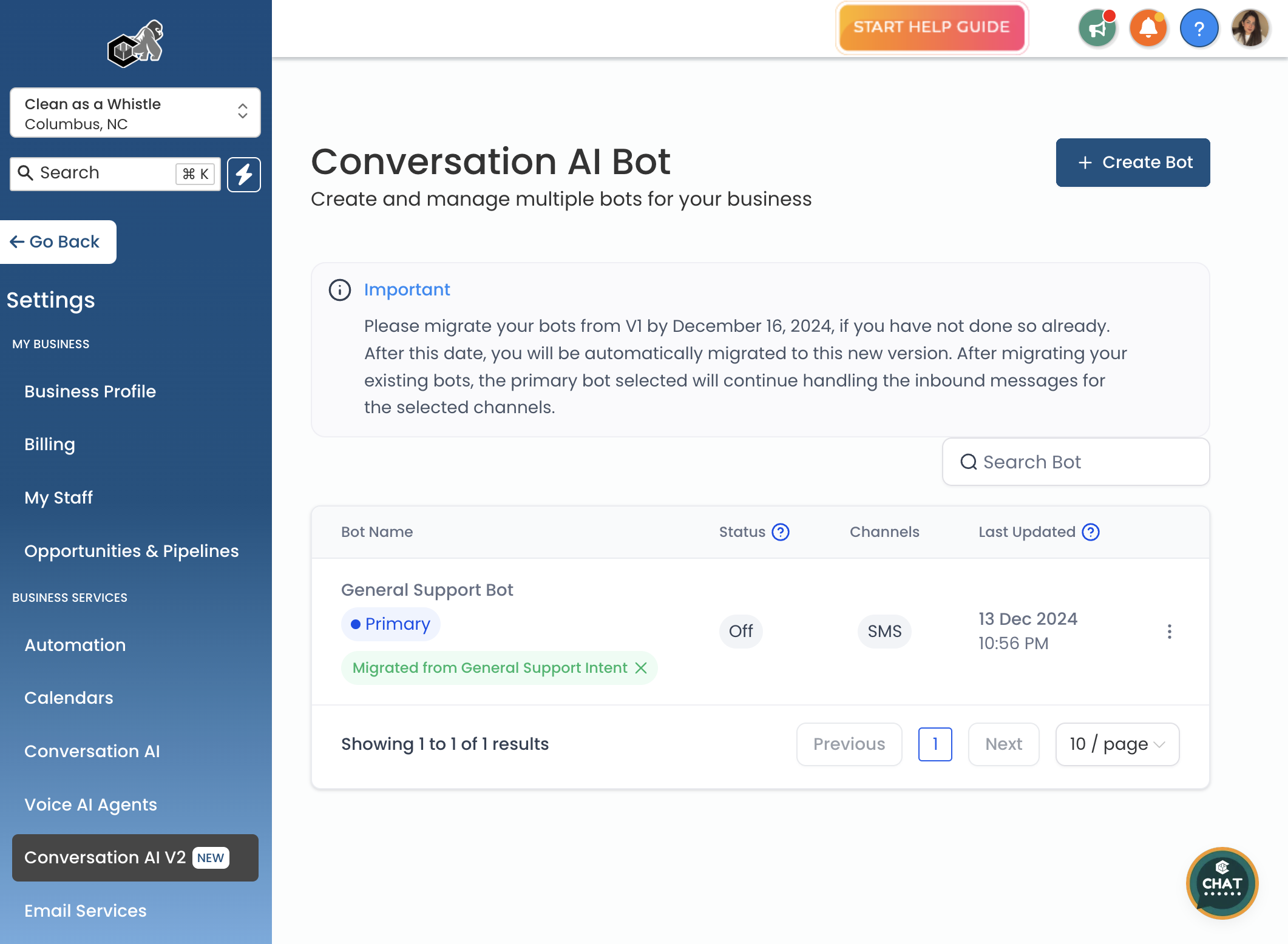The image size is (1288, 944).
Task: Open the Chat support widget
Action: pos(1222,883)
